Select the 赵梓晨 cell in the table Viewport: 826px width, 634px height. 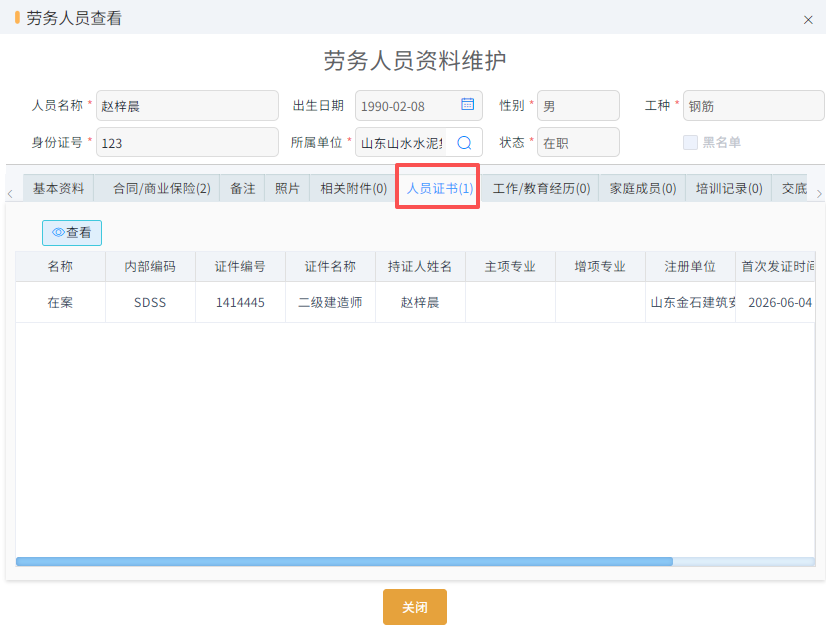tap(420, 302)
